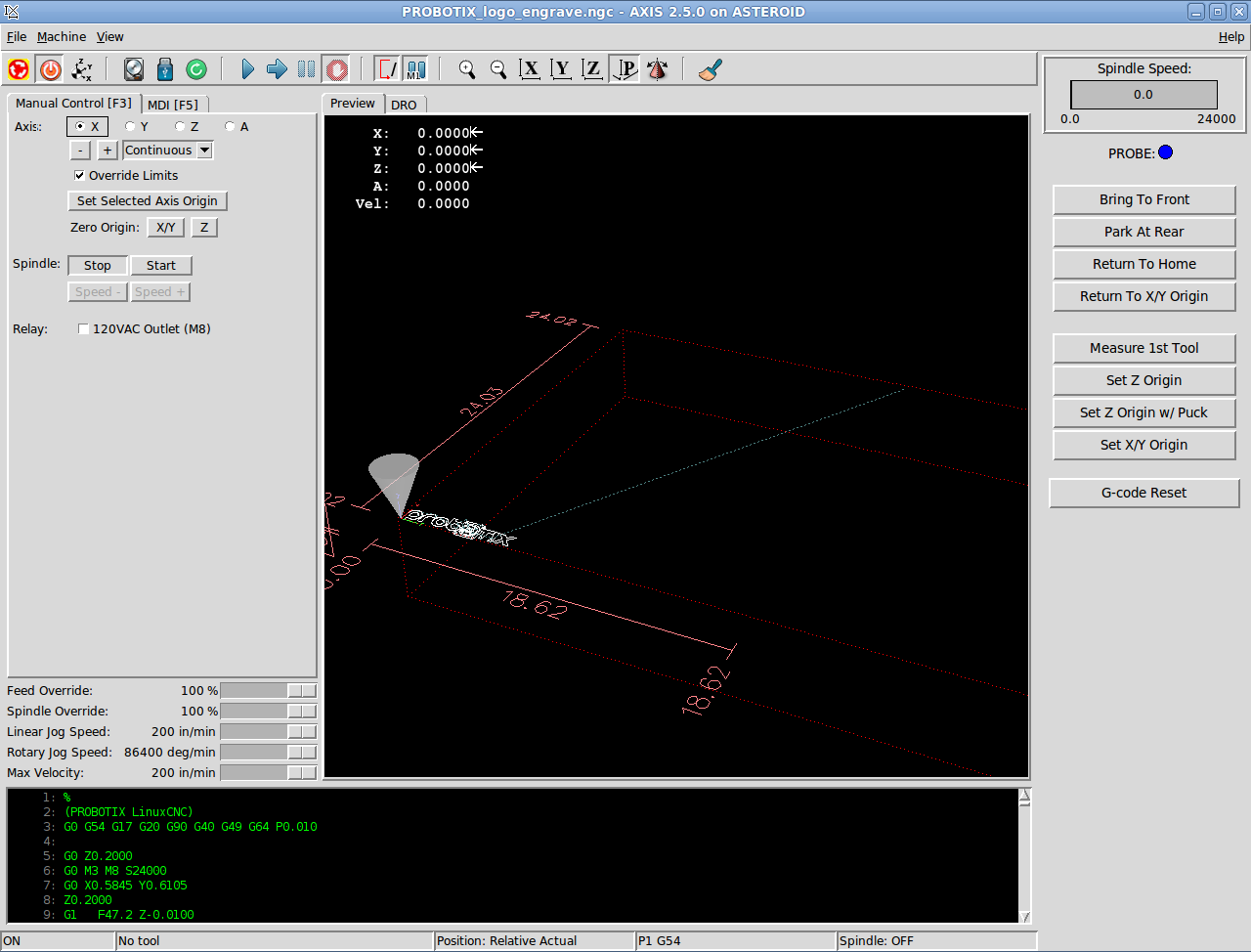1251x952 pixels.
Task: Click Return To Home button
Action: coord(1143,264)
